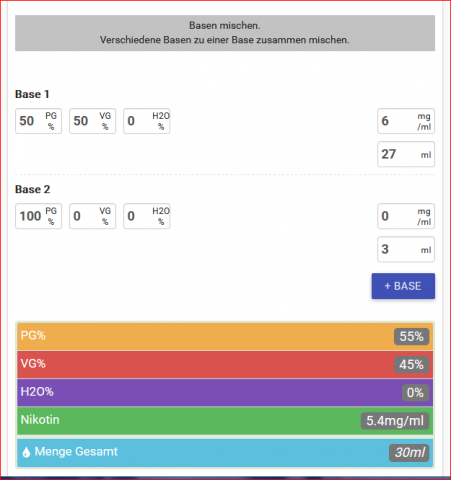Click the droplet icon beside Menge Gesamt

(26, 452)
